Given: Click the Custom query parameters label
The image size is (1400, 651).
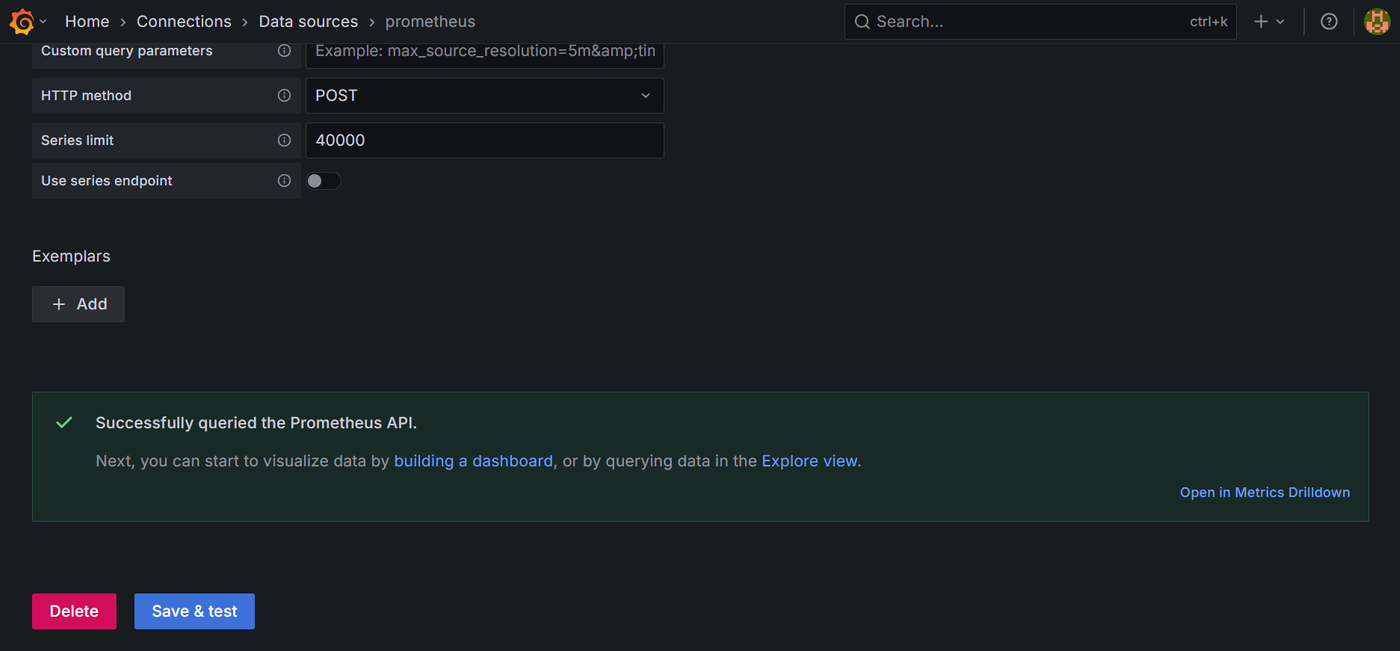Looking at the screenshot, I should [x=127, y=51].
